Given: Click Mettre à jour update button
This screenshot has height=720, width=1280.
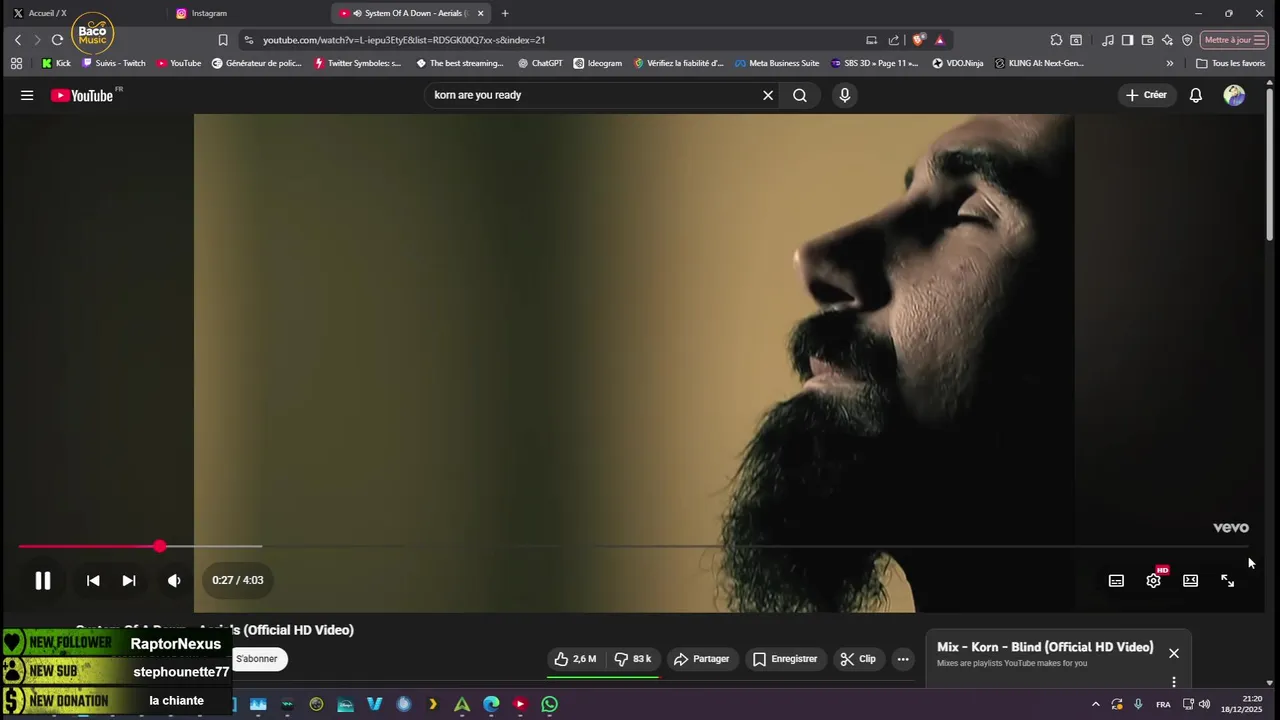Looking at the screenshot, I should pos(1235,40).
